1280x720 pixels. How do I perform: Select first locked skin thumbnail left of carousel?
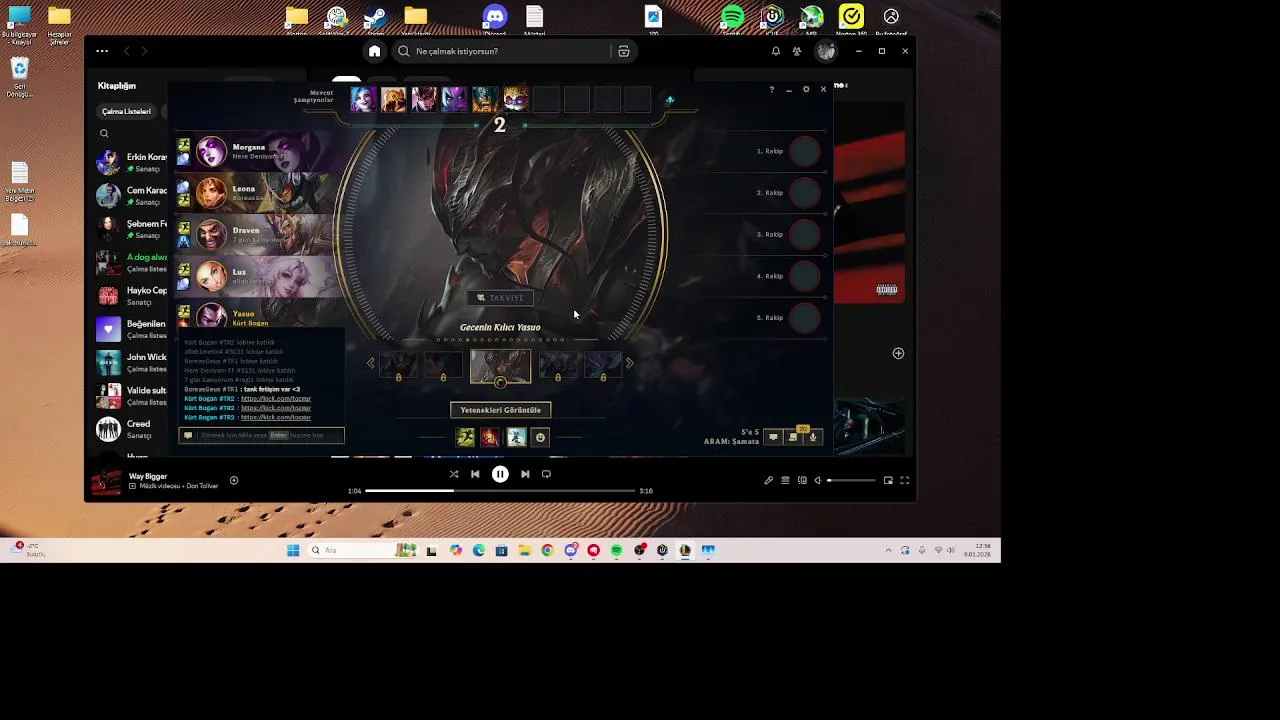pyautogui.click(x=398, y=366)
